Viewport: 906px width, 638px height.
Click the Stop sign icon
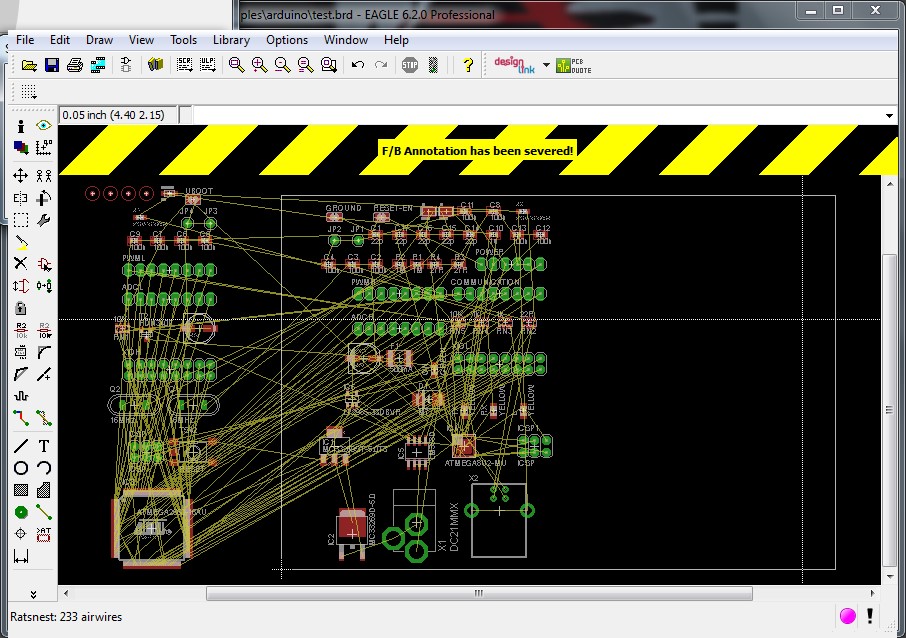tap(410, 65)
